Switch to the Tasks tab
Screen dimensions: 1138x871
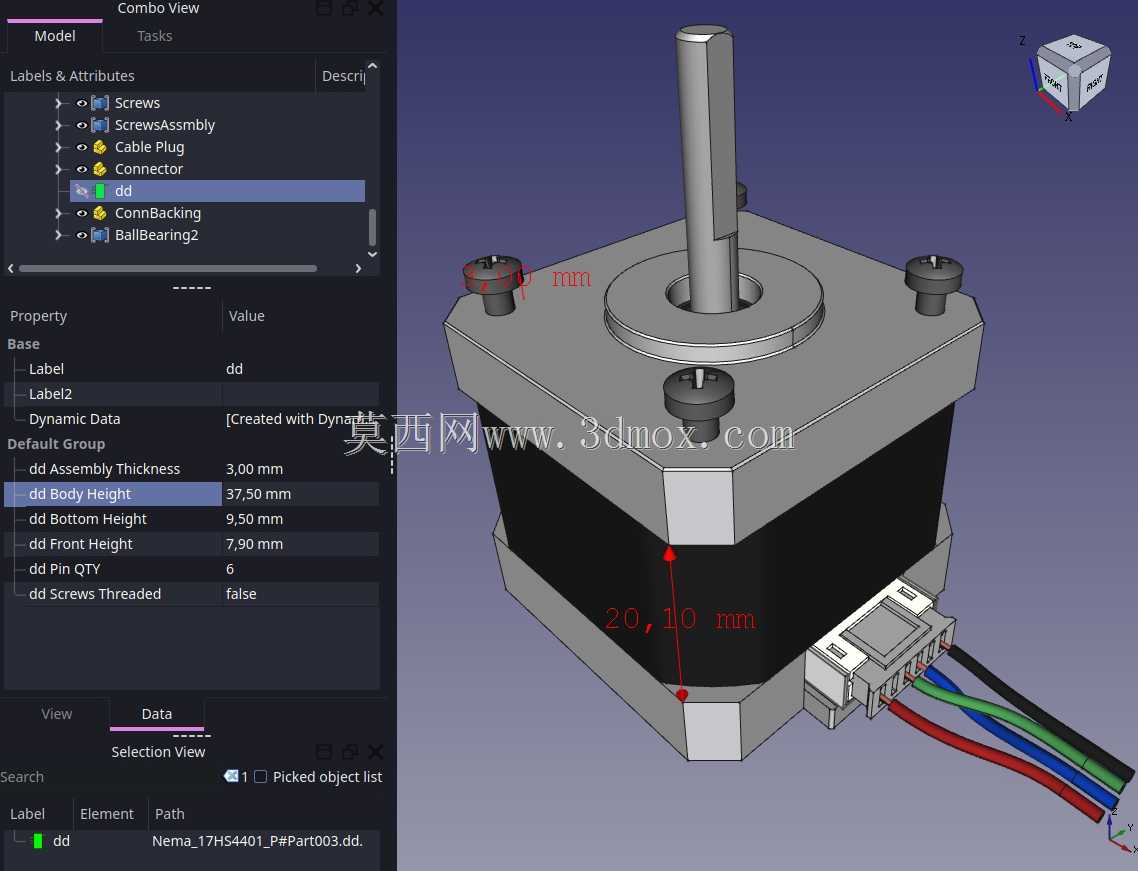pyautogui.click(x=155, y=36)
